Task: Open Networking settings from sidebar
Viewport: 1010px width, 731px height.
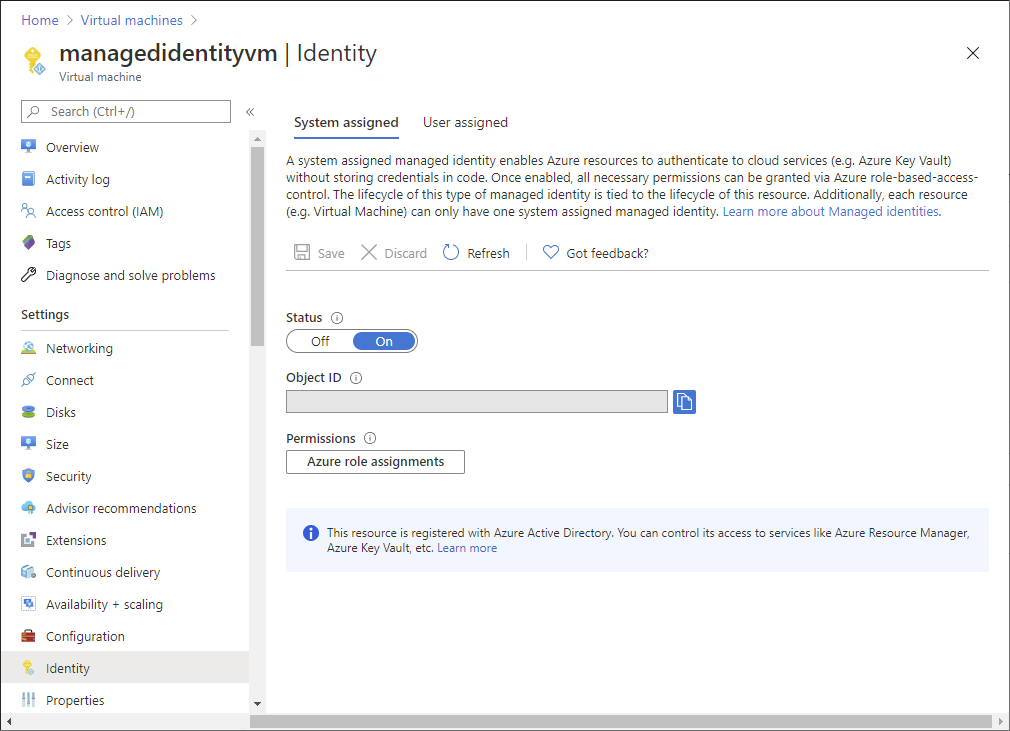Action: (x=79, y=348)
